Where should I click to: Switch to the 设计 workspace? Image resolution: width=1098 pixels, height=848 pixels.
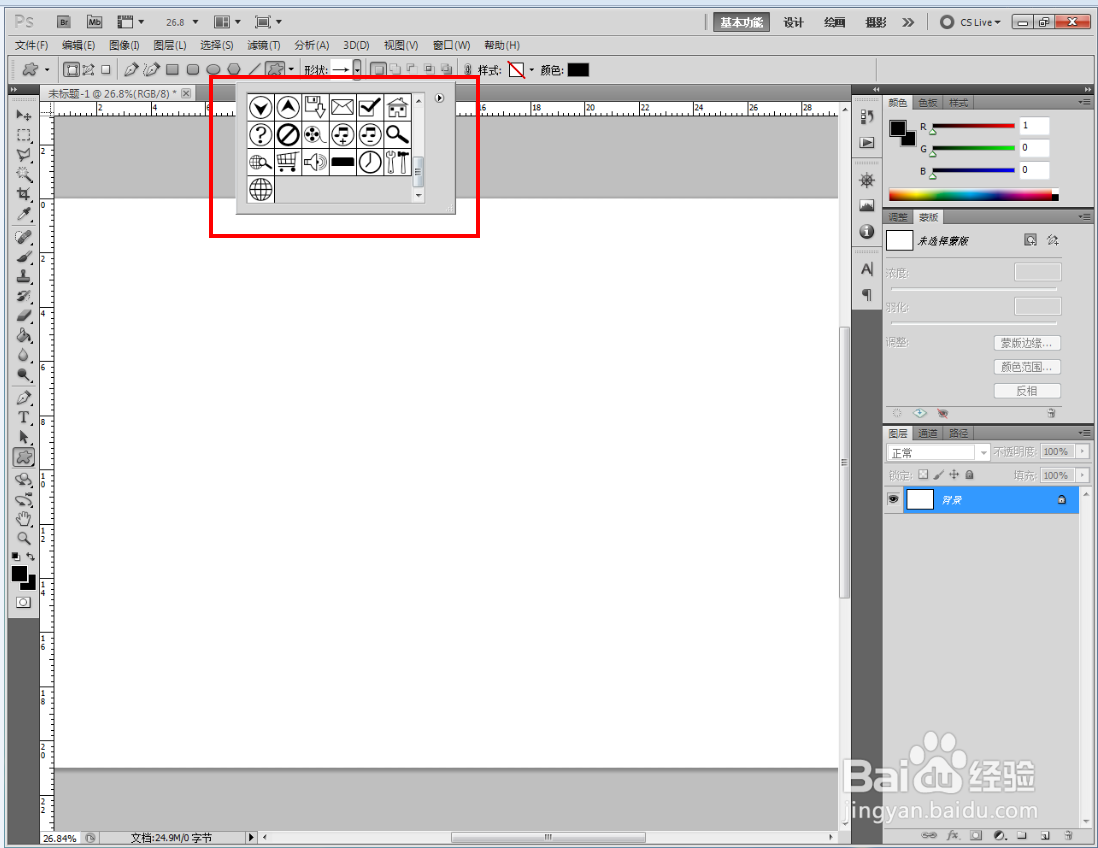coord(793,22)
